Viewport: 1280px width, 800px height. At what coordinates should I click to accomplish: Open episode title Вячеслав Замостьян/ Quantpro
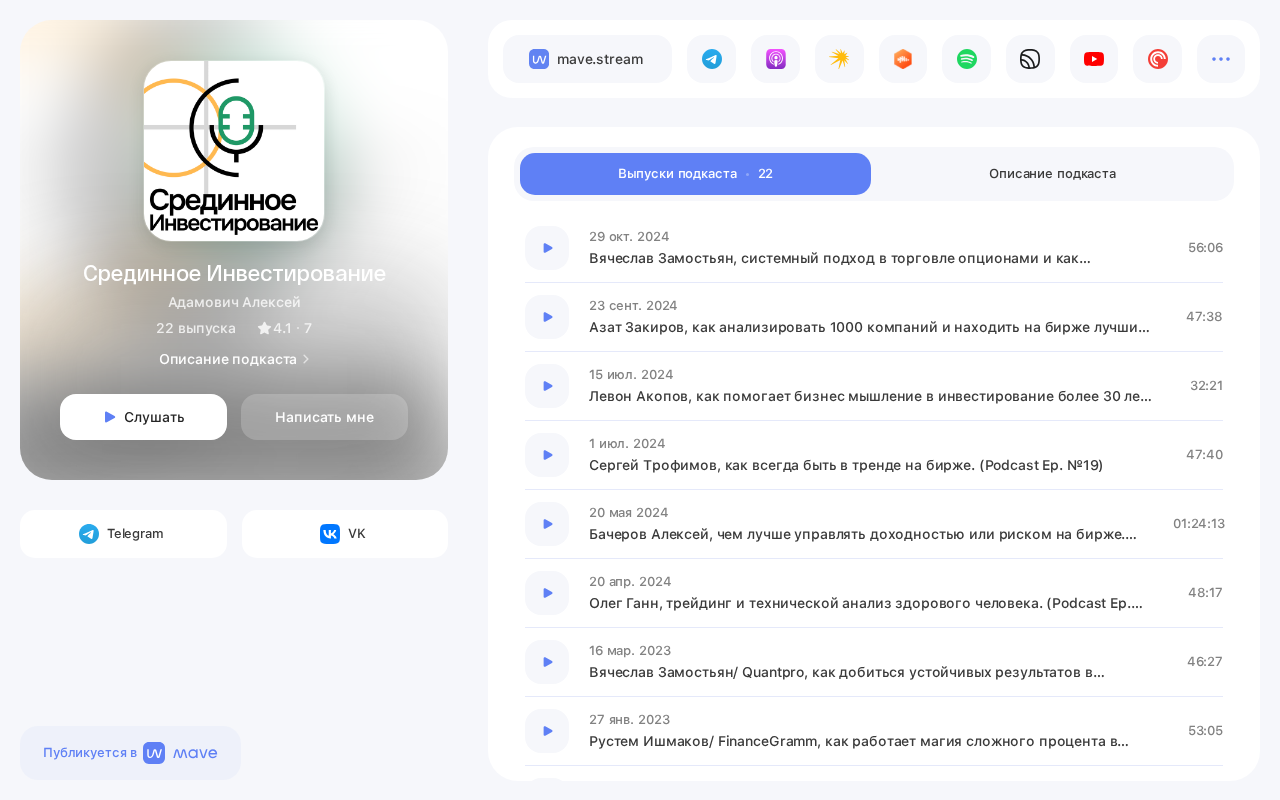click(x=847, y=672)
